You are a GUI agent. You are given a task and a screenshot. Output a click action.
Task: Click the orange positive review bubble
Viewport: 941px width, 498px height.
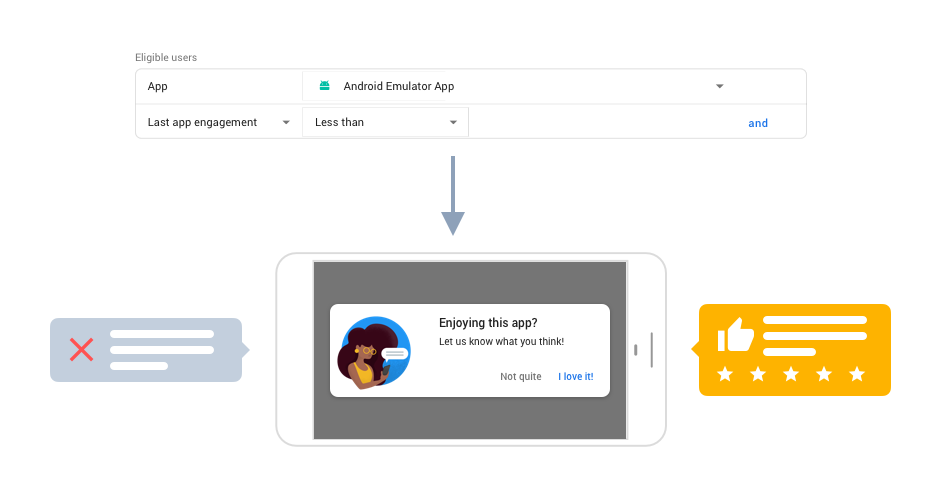[x=795, y=350]
